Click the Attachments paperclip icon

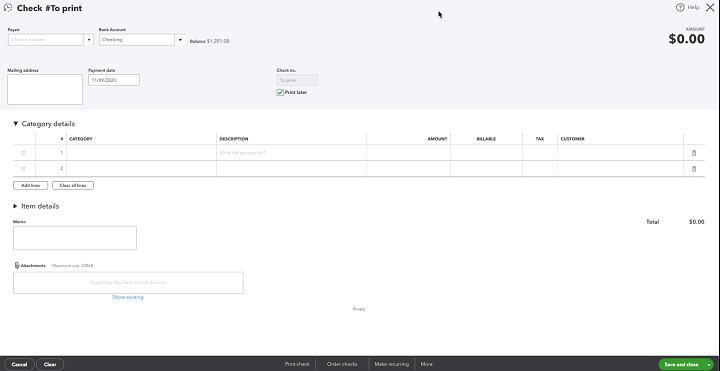[x=17, y=265]
